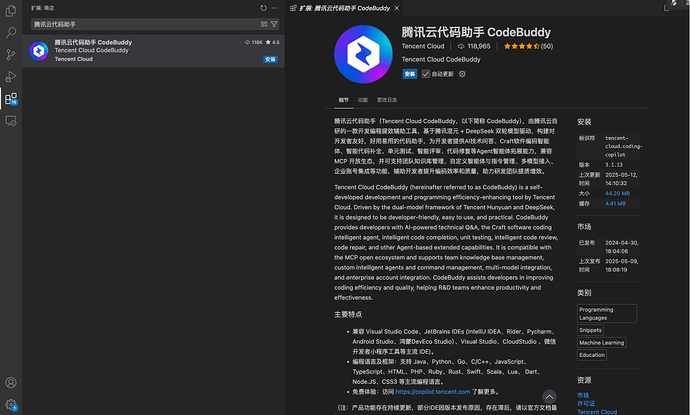Install CodeBuddy from the search result row

coord(270,59)
